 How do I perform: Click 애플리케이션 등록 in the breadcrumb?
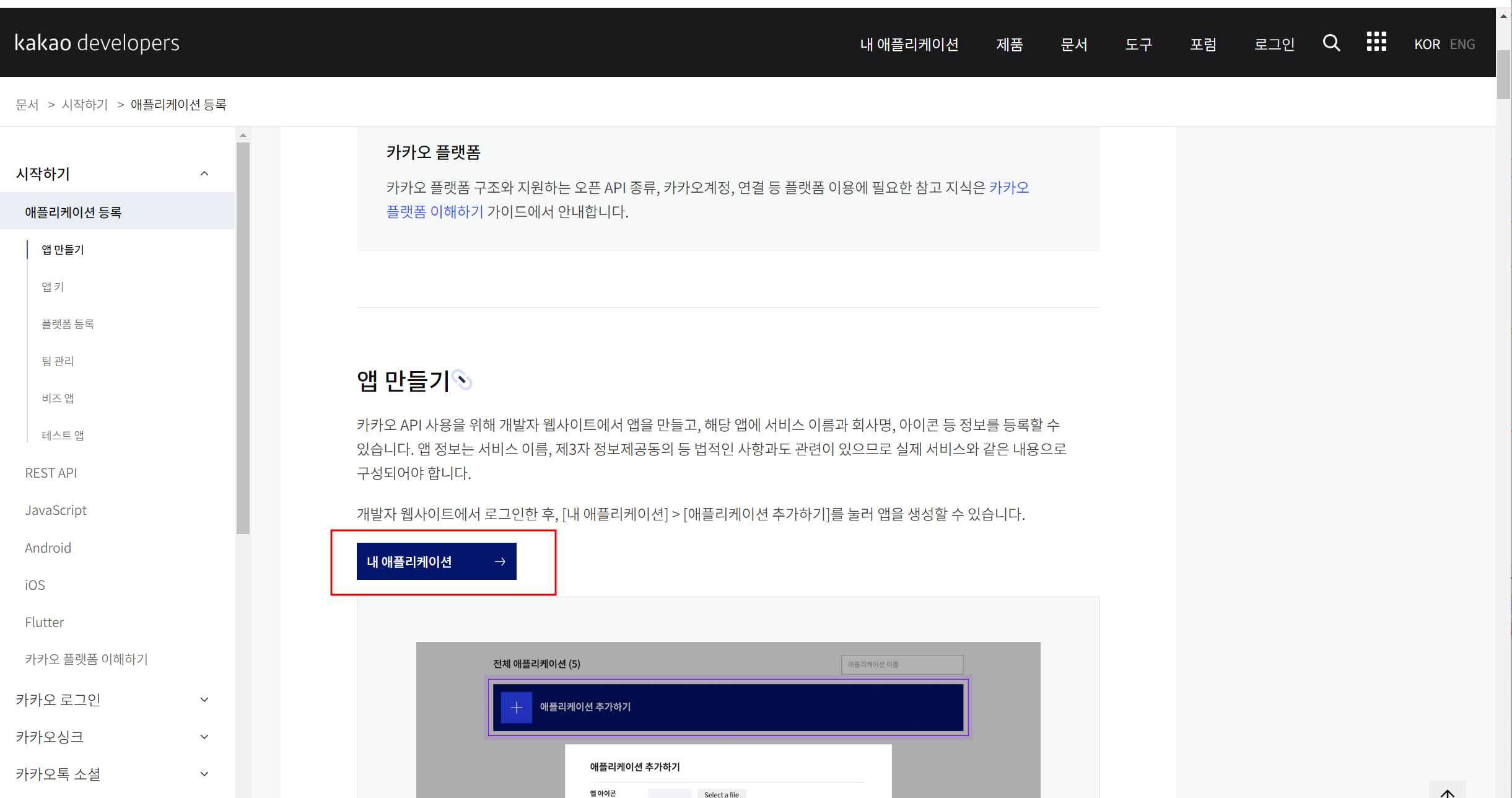178,104
